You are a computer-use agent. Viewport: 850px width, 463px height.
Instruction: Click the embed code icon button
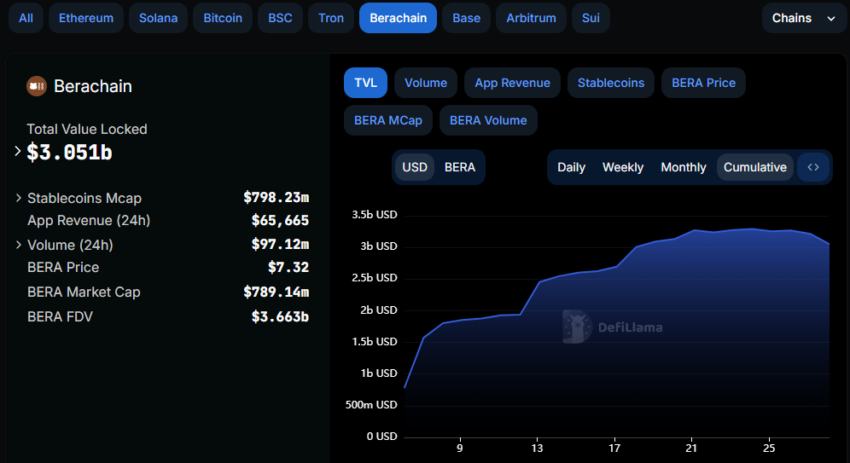tap(813, 167)
